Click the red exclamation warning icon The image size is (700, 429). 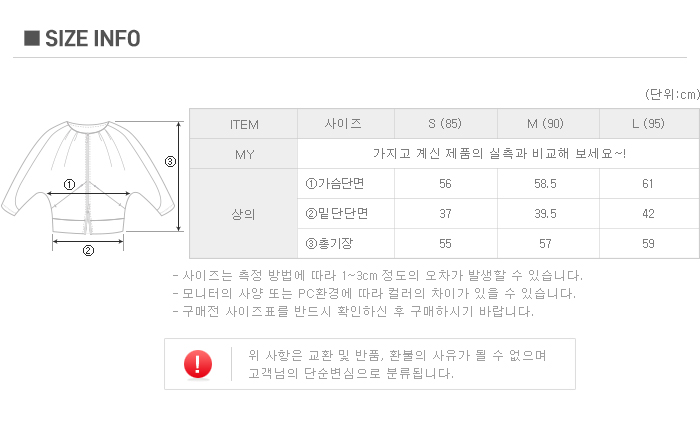[198, 364]
